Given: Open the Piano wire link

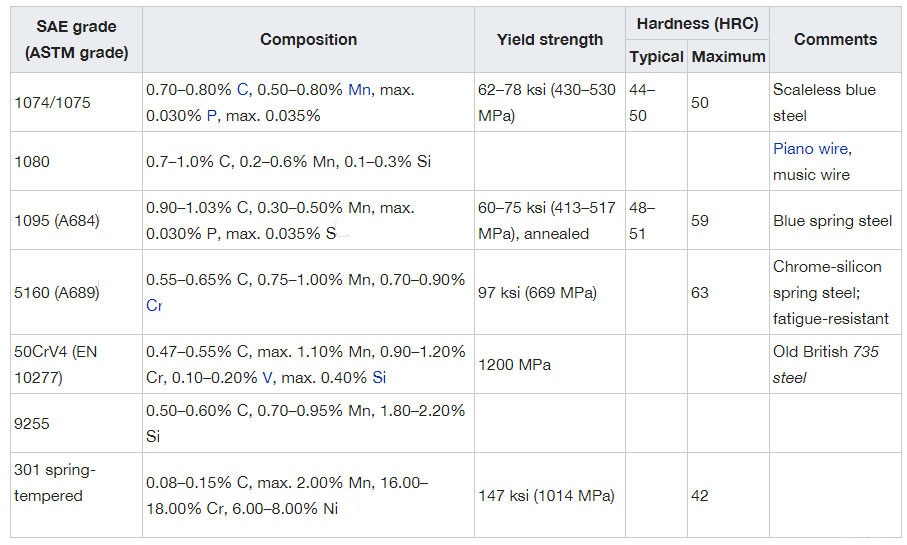Looking at the screenshot, I should click(x=810, y=149).
